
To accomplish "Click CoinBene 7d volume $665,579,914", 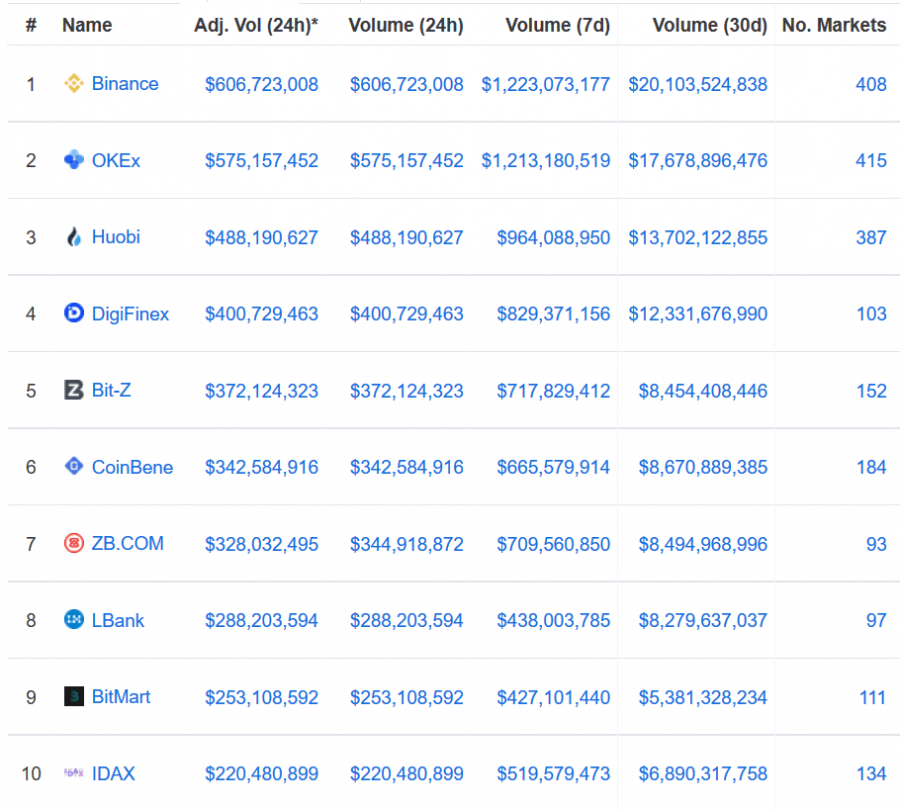I will 553,467.
